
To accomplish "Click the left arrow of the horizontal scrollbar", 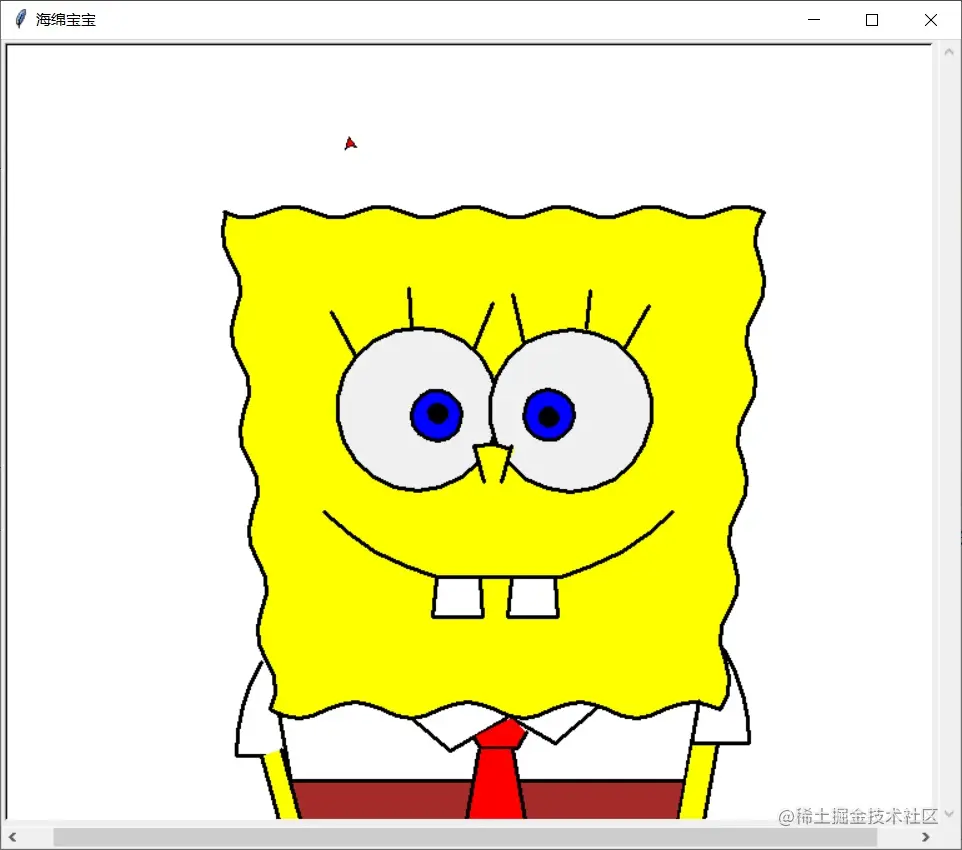I will (x=12, y=837).
